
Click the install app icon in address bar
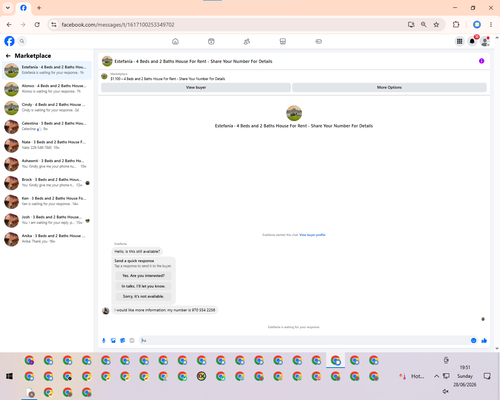click(411, 25)
